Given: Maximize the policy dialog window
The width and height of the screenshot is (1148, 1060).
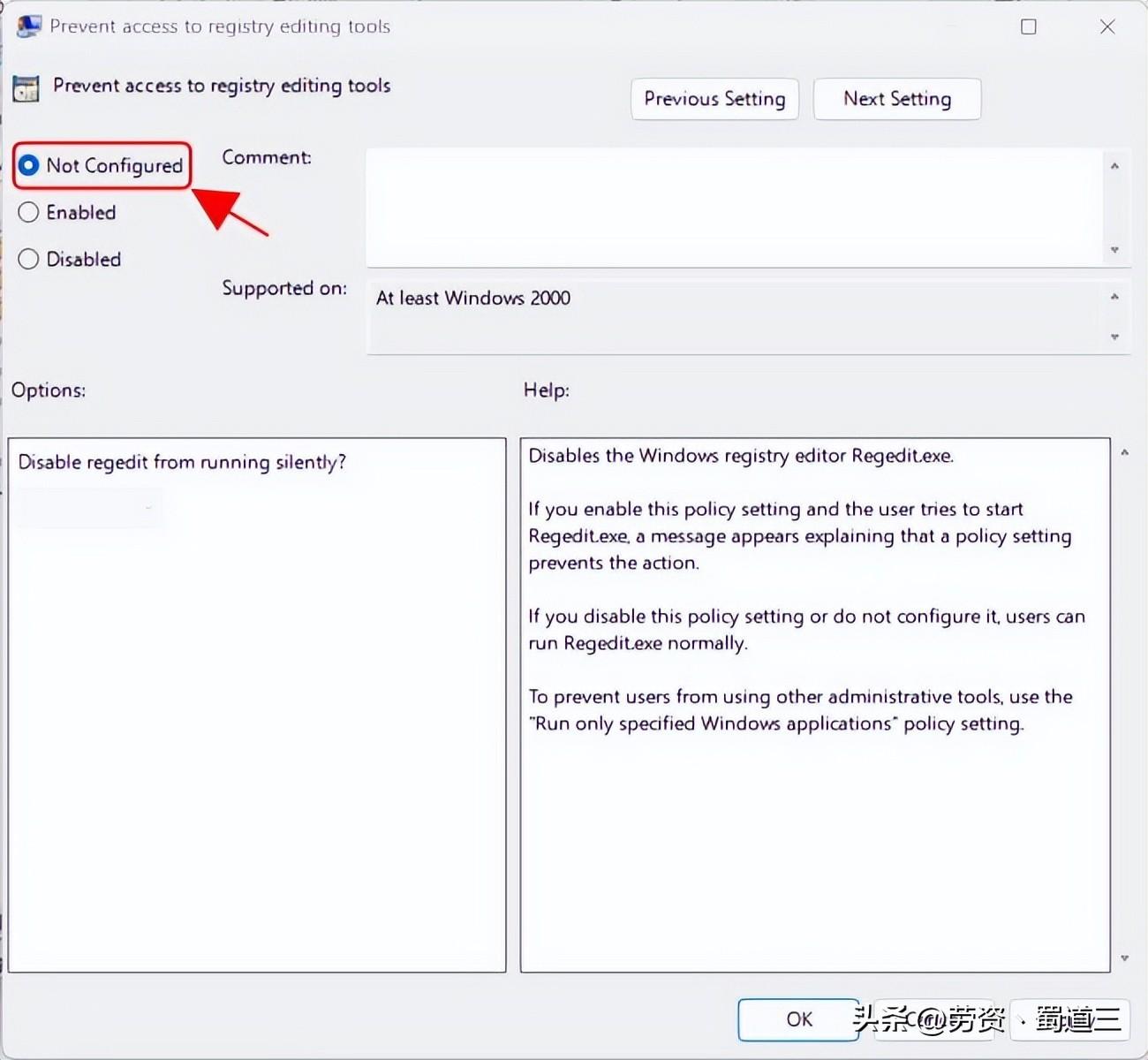Looking at the screenshot, I should point(1028,26).
